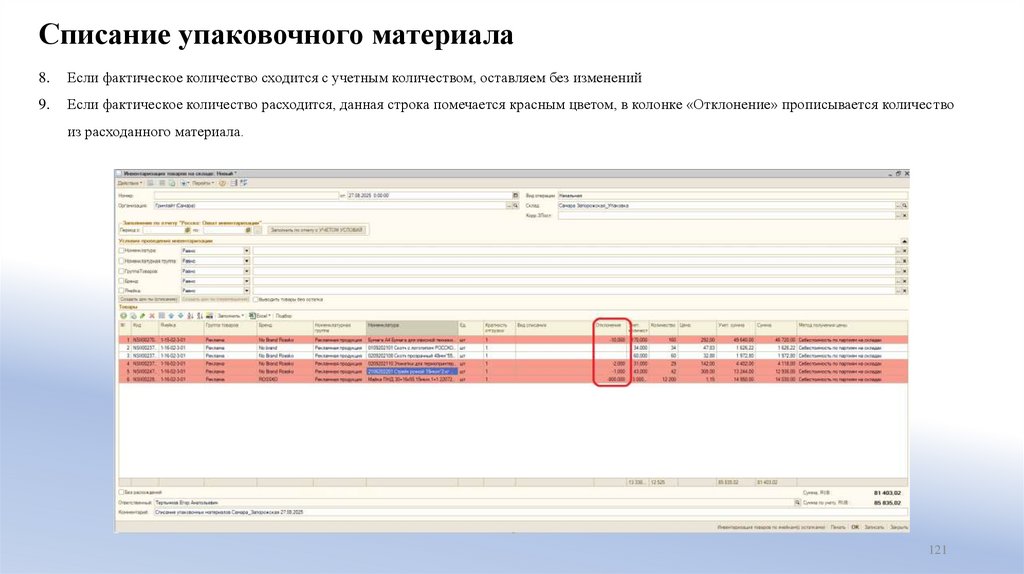Image resolution: width=1024 pixels, height=574 pixels.
Task: Click the Номер input field
Action: coord(246,195)
